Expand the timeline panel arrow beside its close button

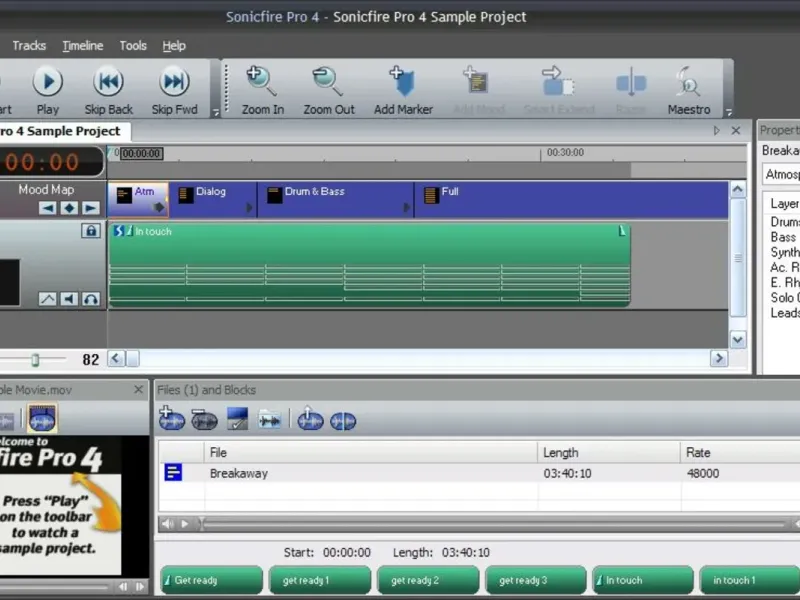[x=717, y=131]
